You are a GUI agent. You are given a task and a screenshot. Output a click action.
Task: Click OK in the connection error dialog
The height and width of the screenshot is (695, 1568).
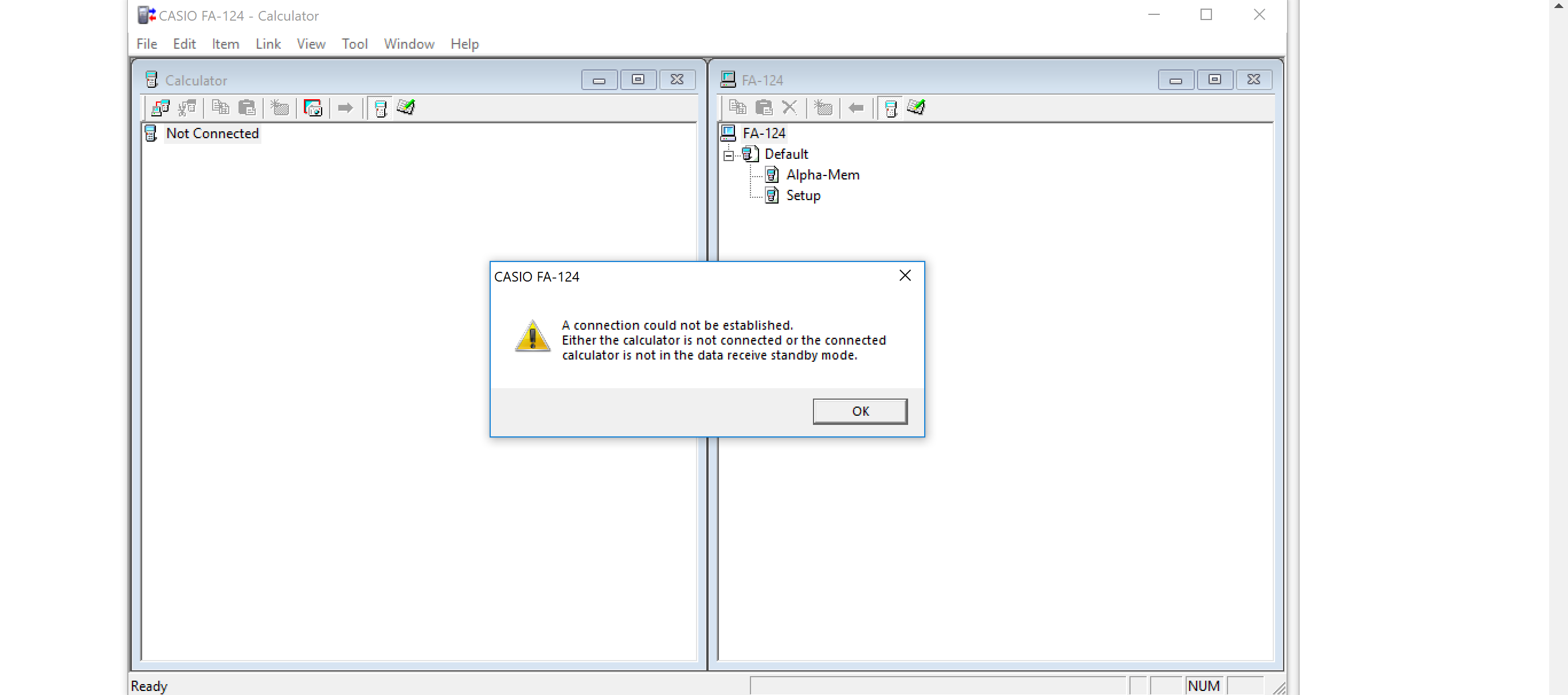point(860,411)
